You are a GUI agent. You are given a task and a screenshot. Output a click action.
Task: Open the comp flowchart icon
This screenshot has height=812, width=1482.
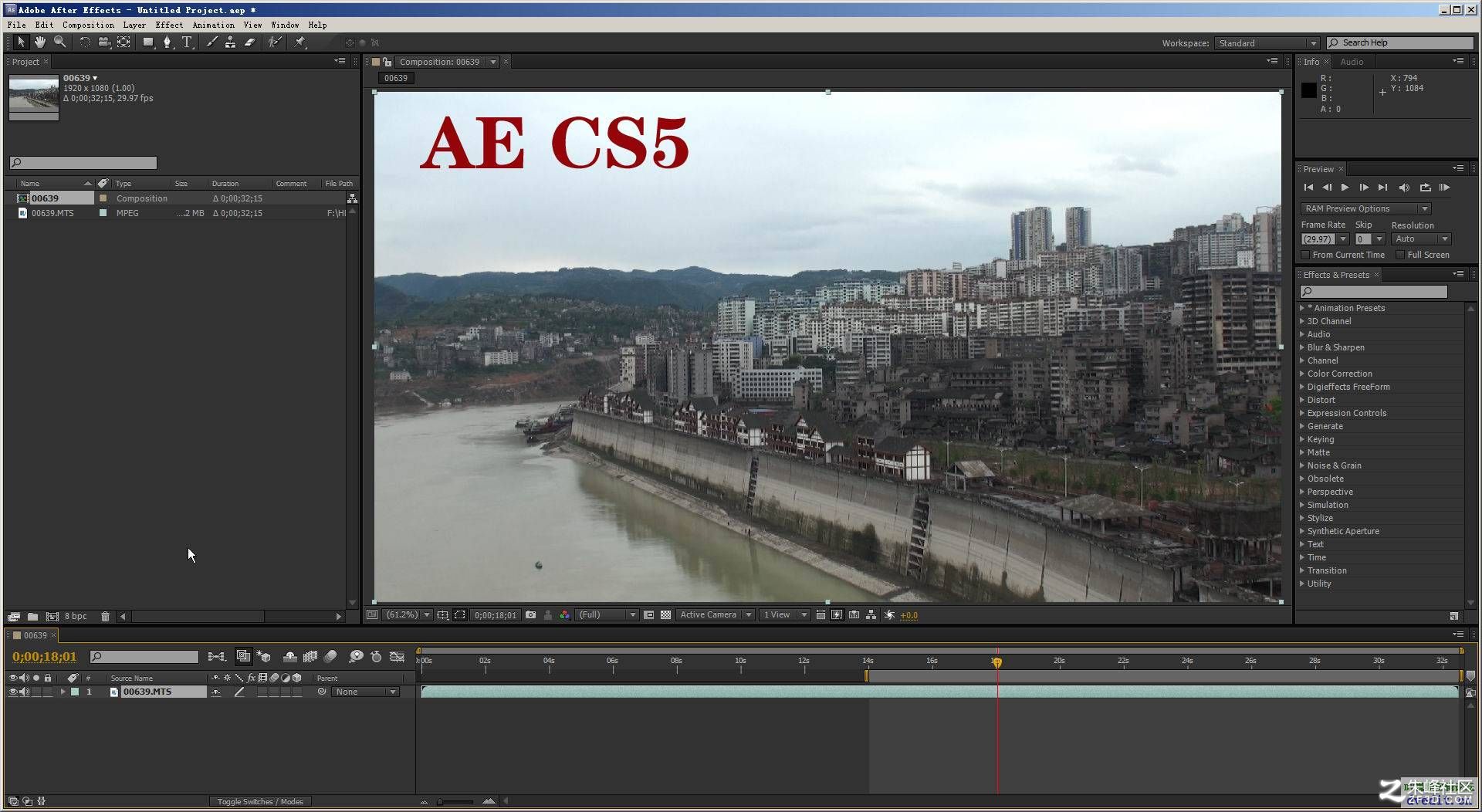pos(871,615)
